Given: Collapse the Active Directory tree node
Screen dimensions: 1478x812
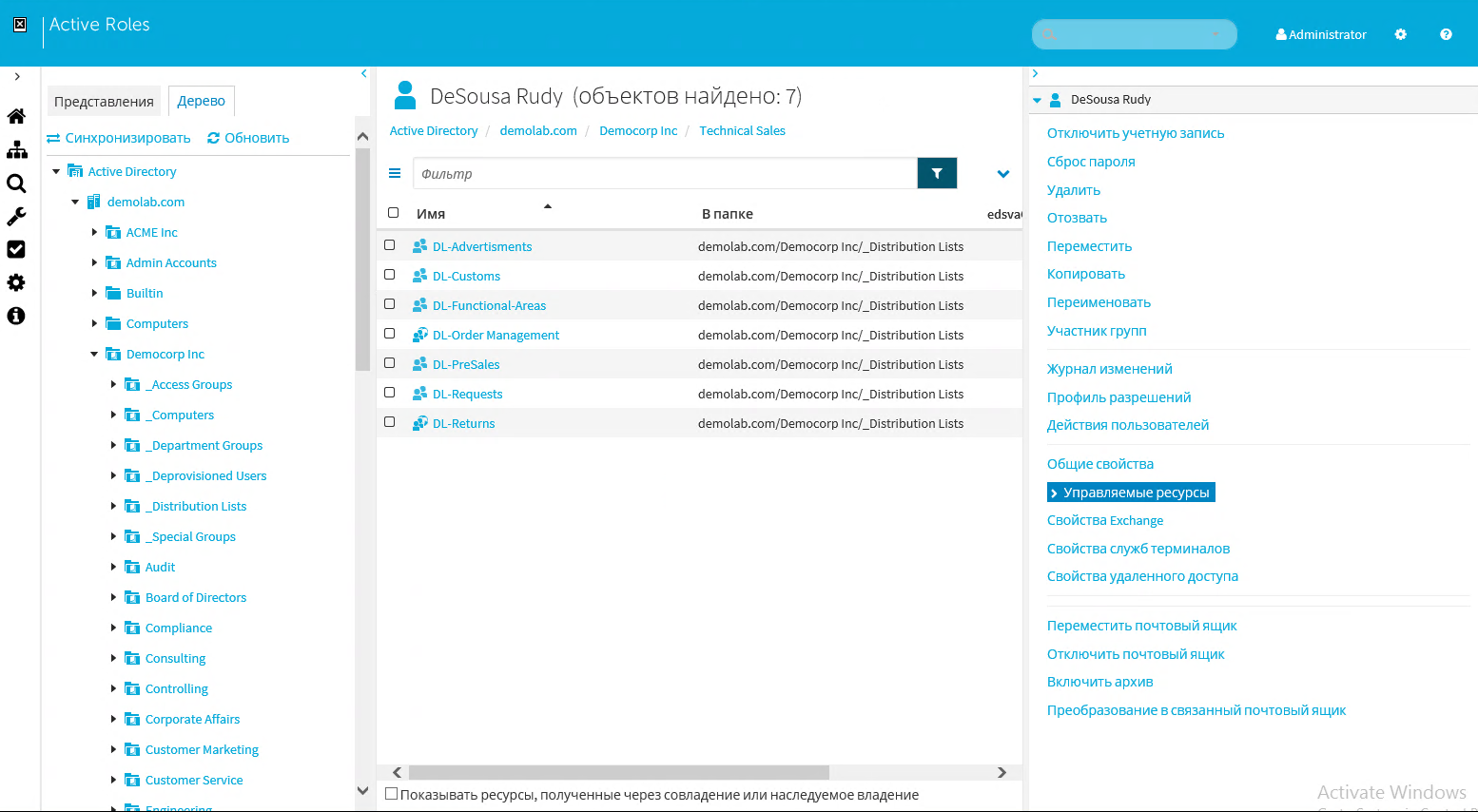Looking at the screenshot, I should click(56, 171).
